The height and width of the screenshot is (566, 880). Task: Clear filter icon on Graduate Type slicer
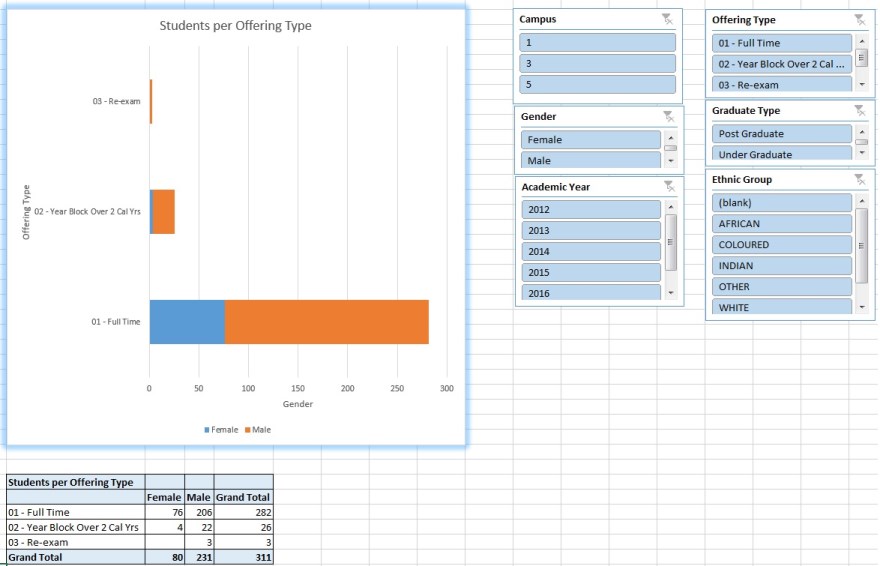coord(859,111)
